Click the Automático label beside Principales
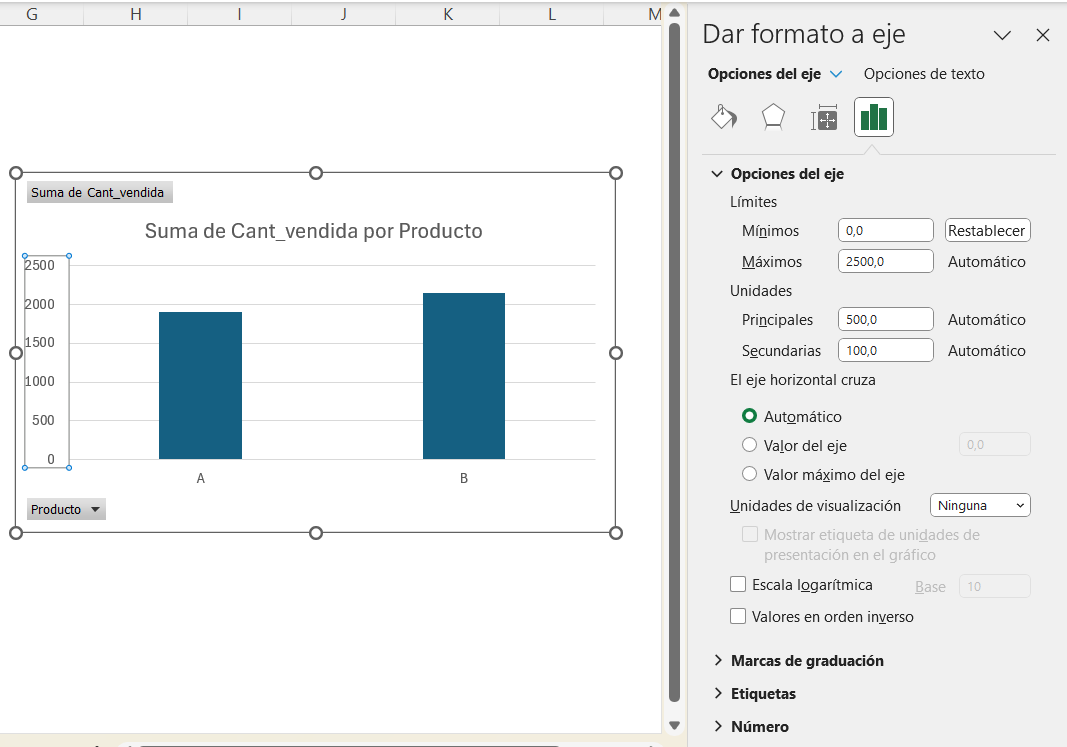 [987, 319]
